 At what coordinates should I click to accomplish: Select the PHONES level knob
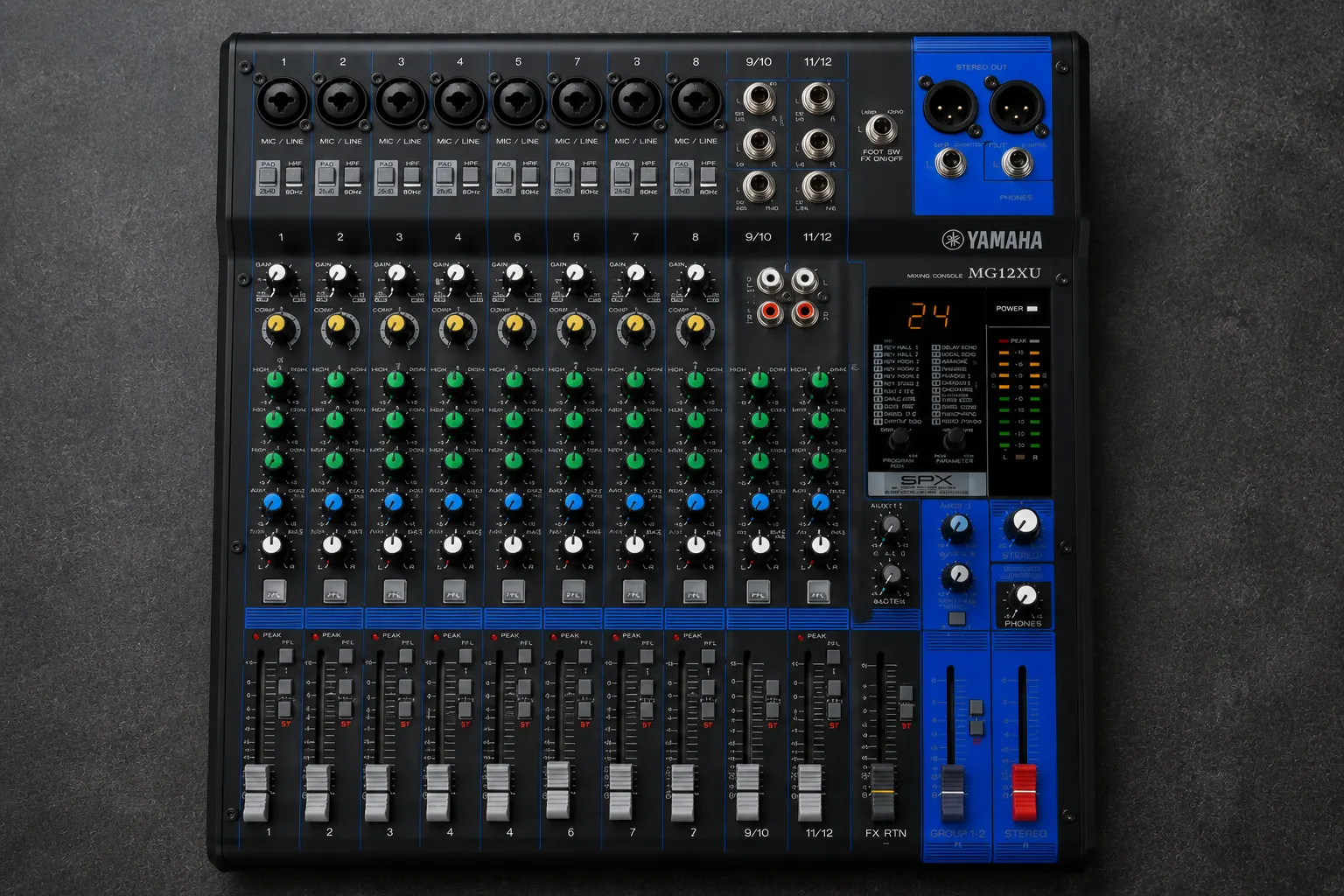(x=1025, y=597)
